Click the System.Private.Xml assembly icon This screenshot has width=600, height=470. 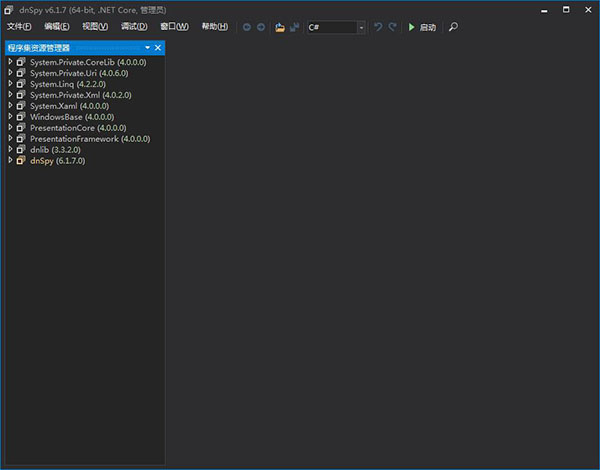coord(21,95)
